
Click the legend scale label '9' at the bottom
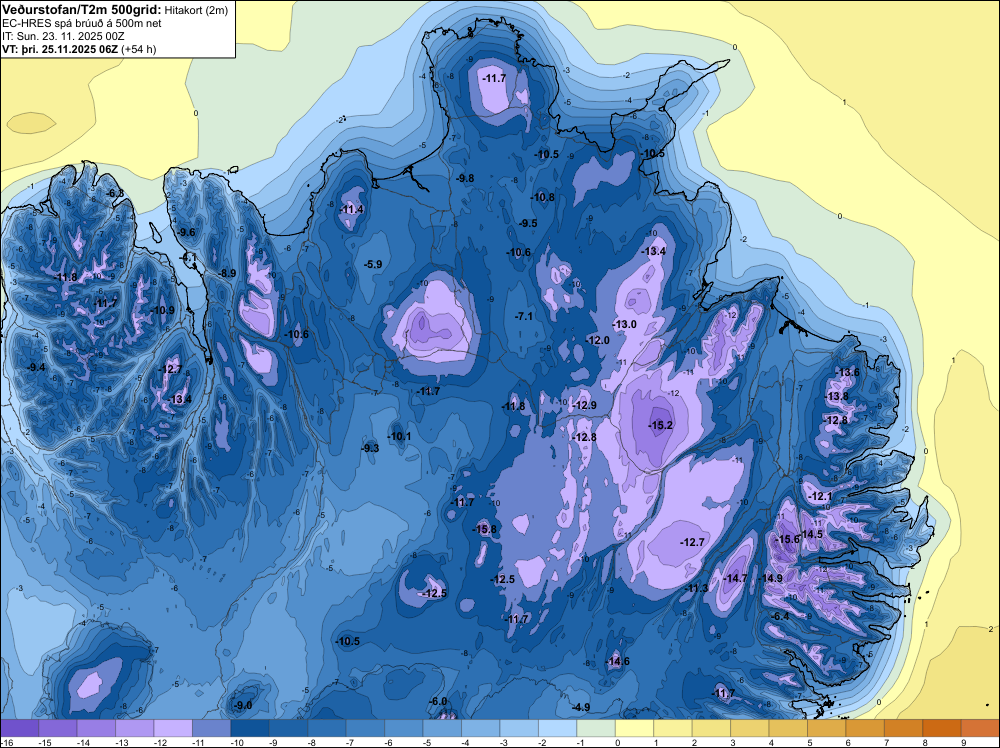[963, 742]
